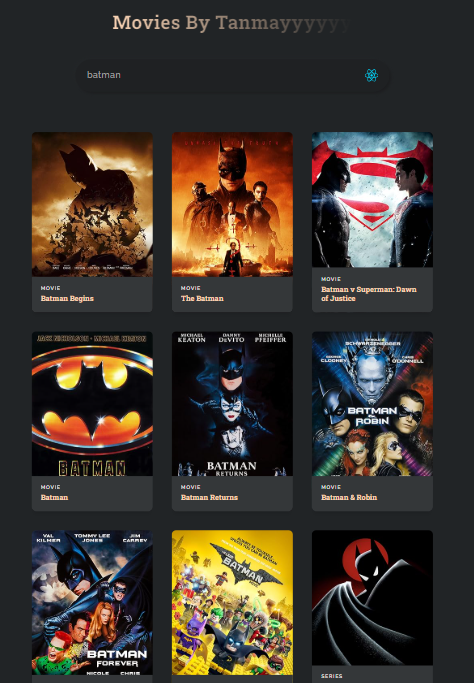This screenshot has width=474, height=683.
Task: Click the MOVIE label above The Batman
Action: [x=191, y=288]
